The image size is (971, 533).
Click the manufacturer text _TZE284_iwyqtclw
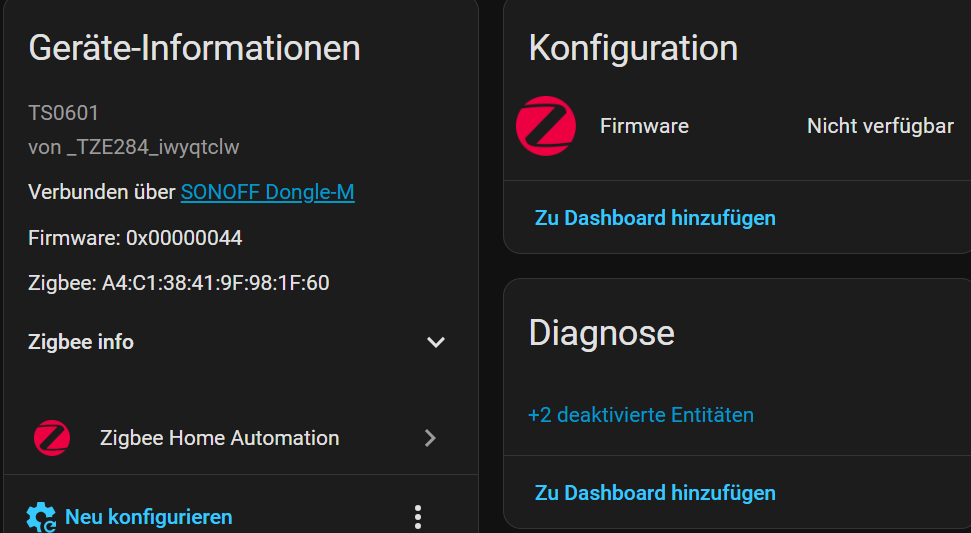[153, 147]
